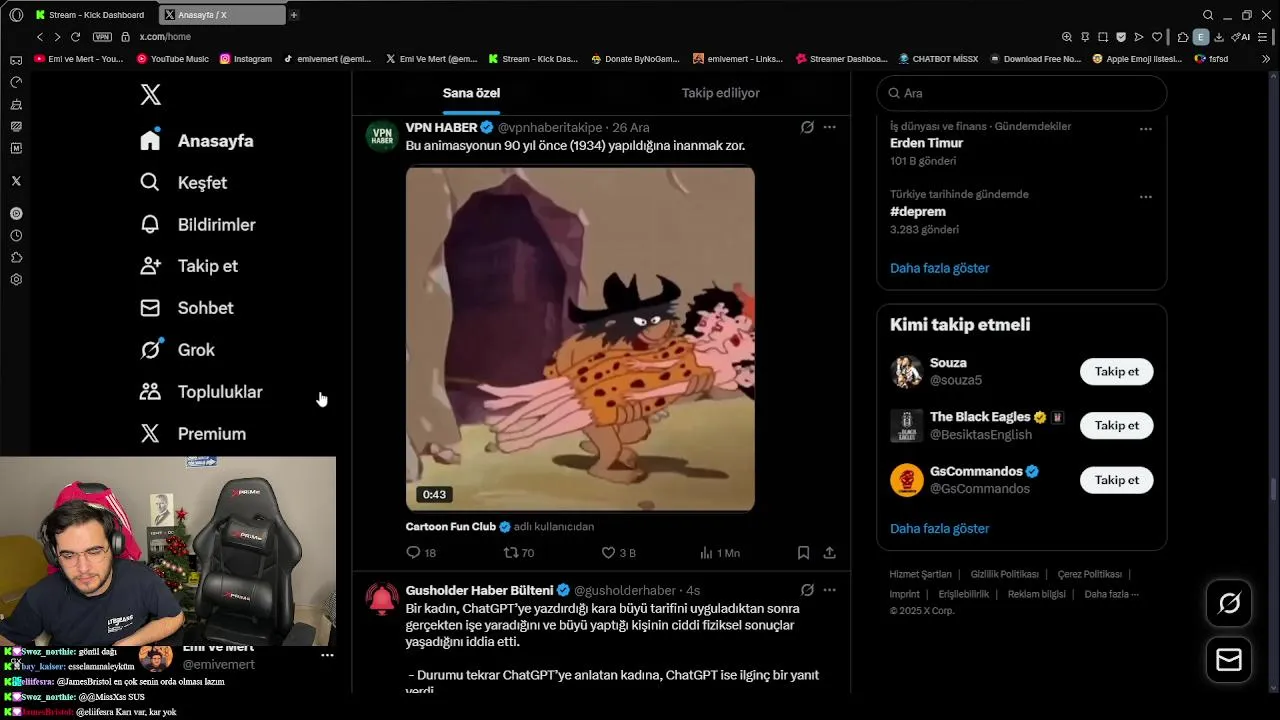Open the Opera menu logo
The image size is (1280, 720).
tap(16, 15)
